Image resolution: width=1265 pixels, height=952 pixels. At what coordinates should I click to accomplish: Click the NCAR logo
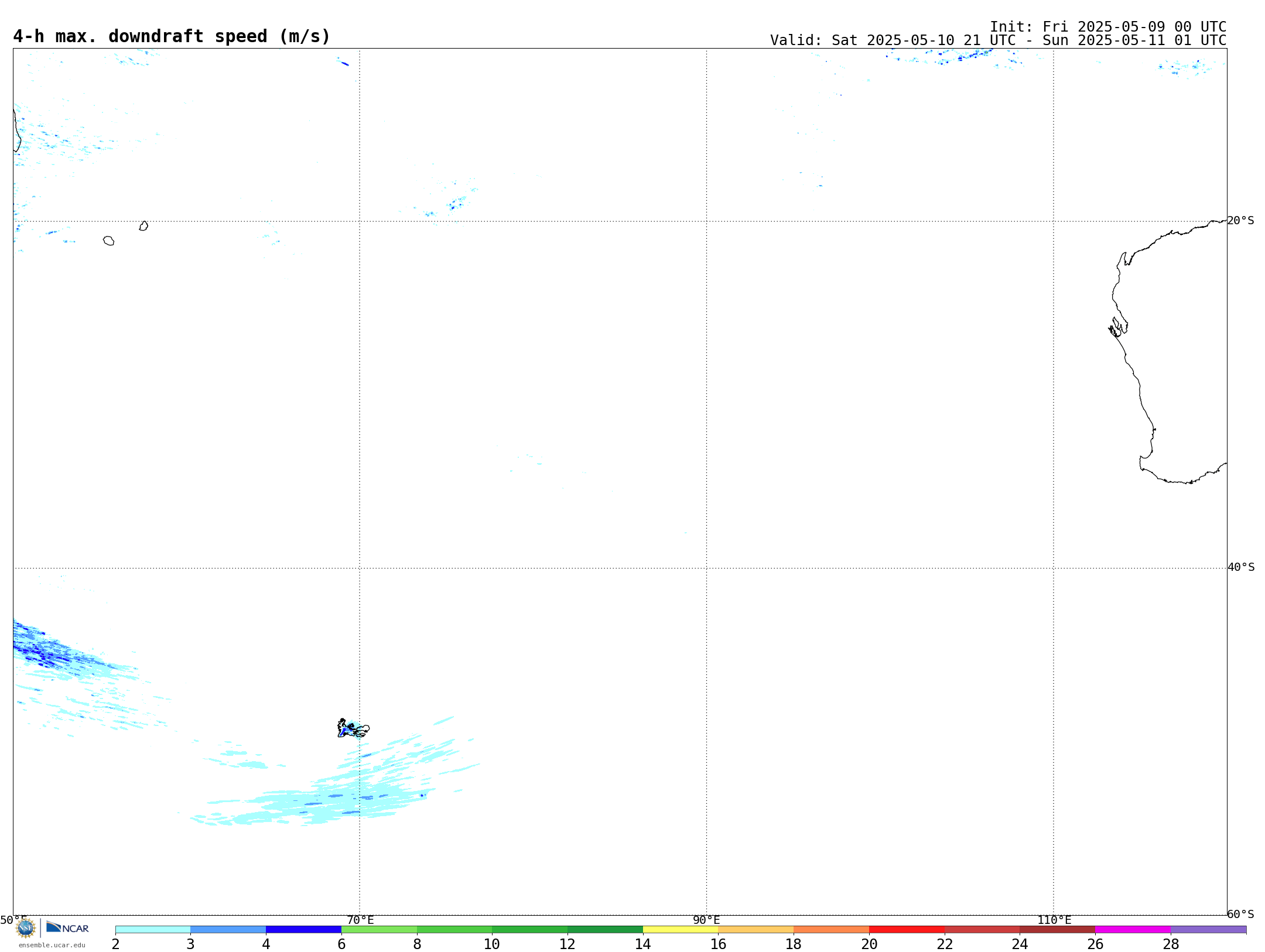[x=67, y=927]
